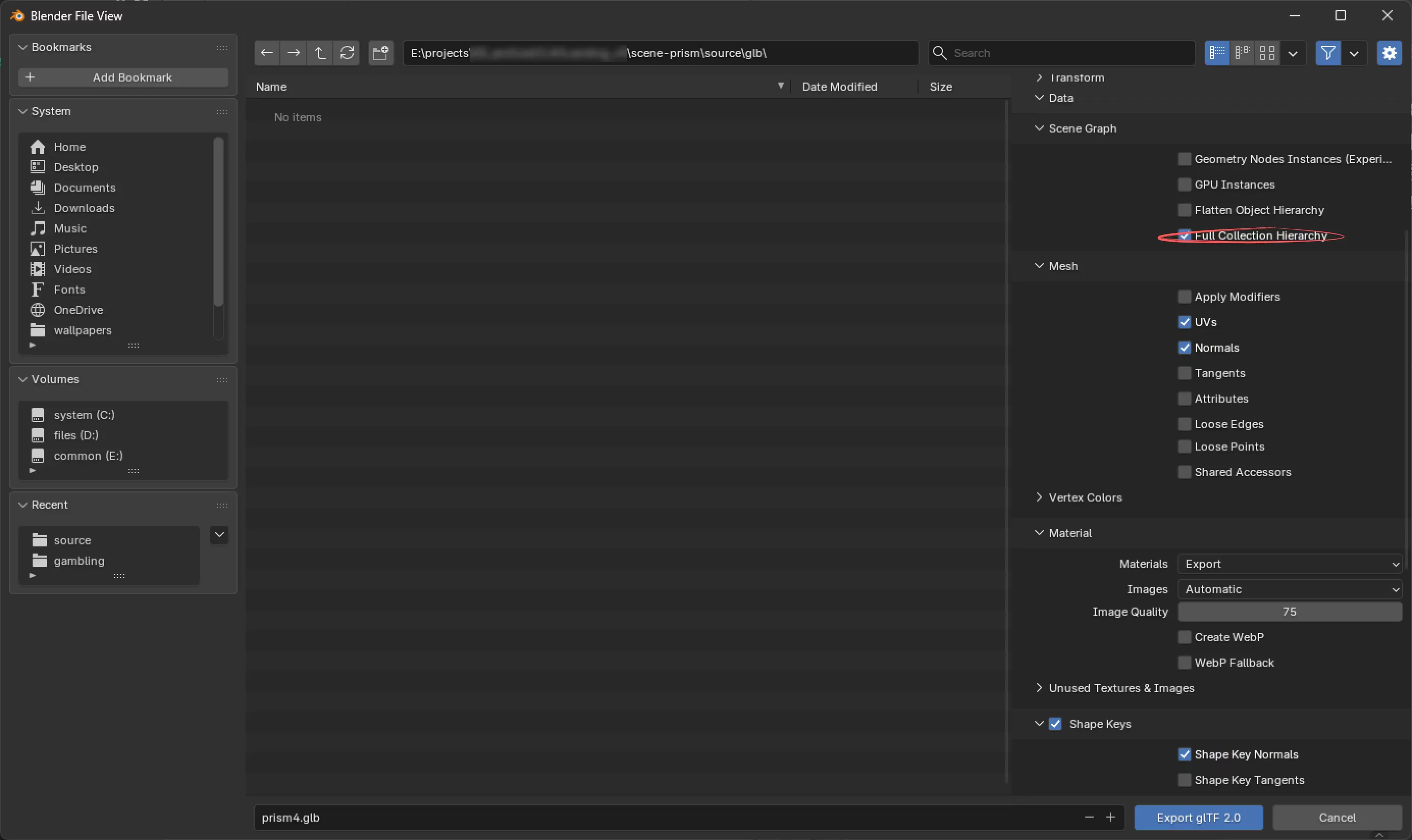The image size is (1412, 840).
Task: Open the Images Automatic dropdown
Action: coord(1289,589)
